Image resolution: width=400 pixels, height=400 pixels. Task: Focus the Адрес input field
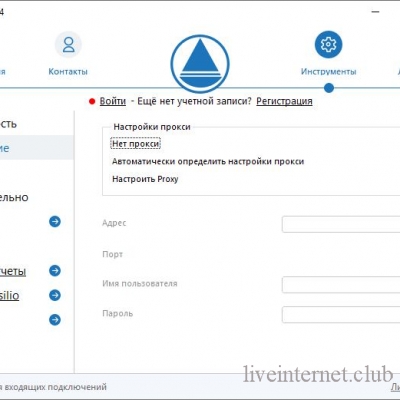pyautogui.click(x=341, y=224)
